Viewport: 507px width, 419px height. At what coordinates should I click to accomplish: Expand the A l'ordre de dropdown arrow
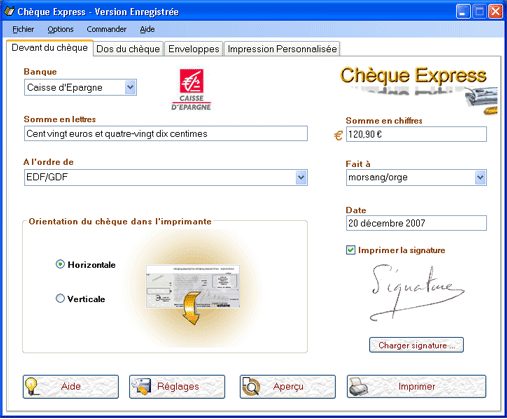click(301, 177)
